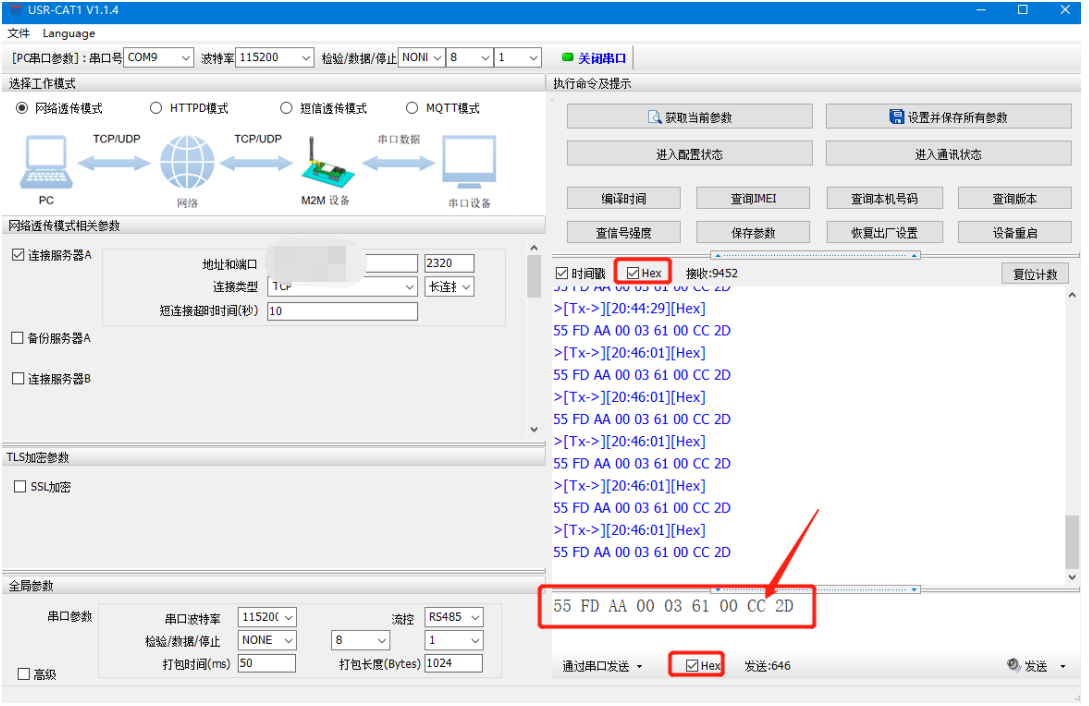Open the TCP connection type dropdown
1089x706 pixels.
tap(343, 287)
